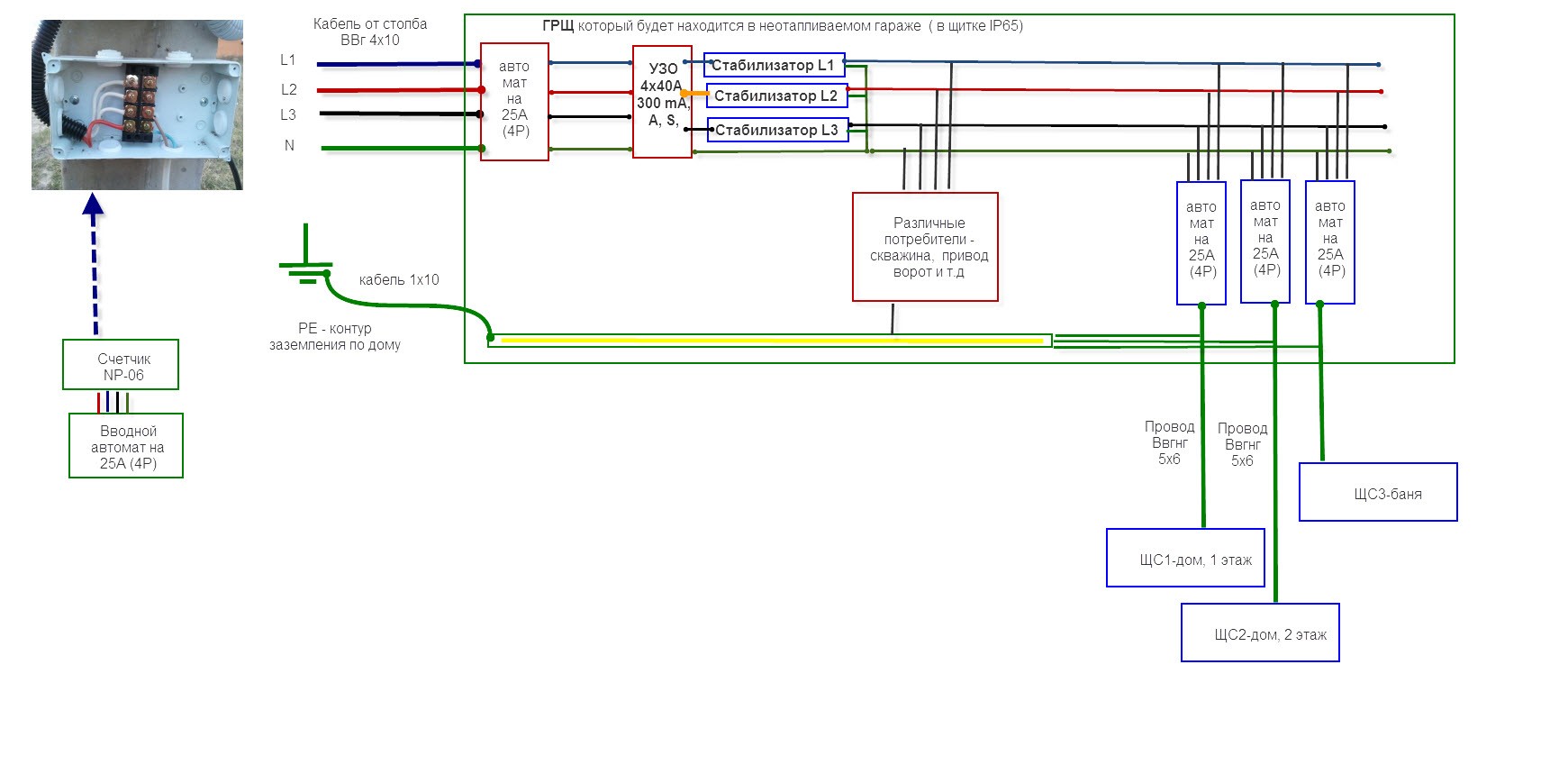Click the ЩС3-баня box
Viewport: 1568px width, 783px height.
(1378, 492)
